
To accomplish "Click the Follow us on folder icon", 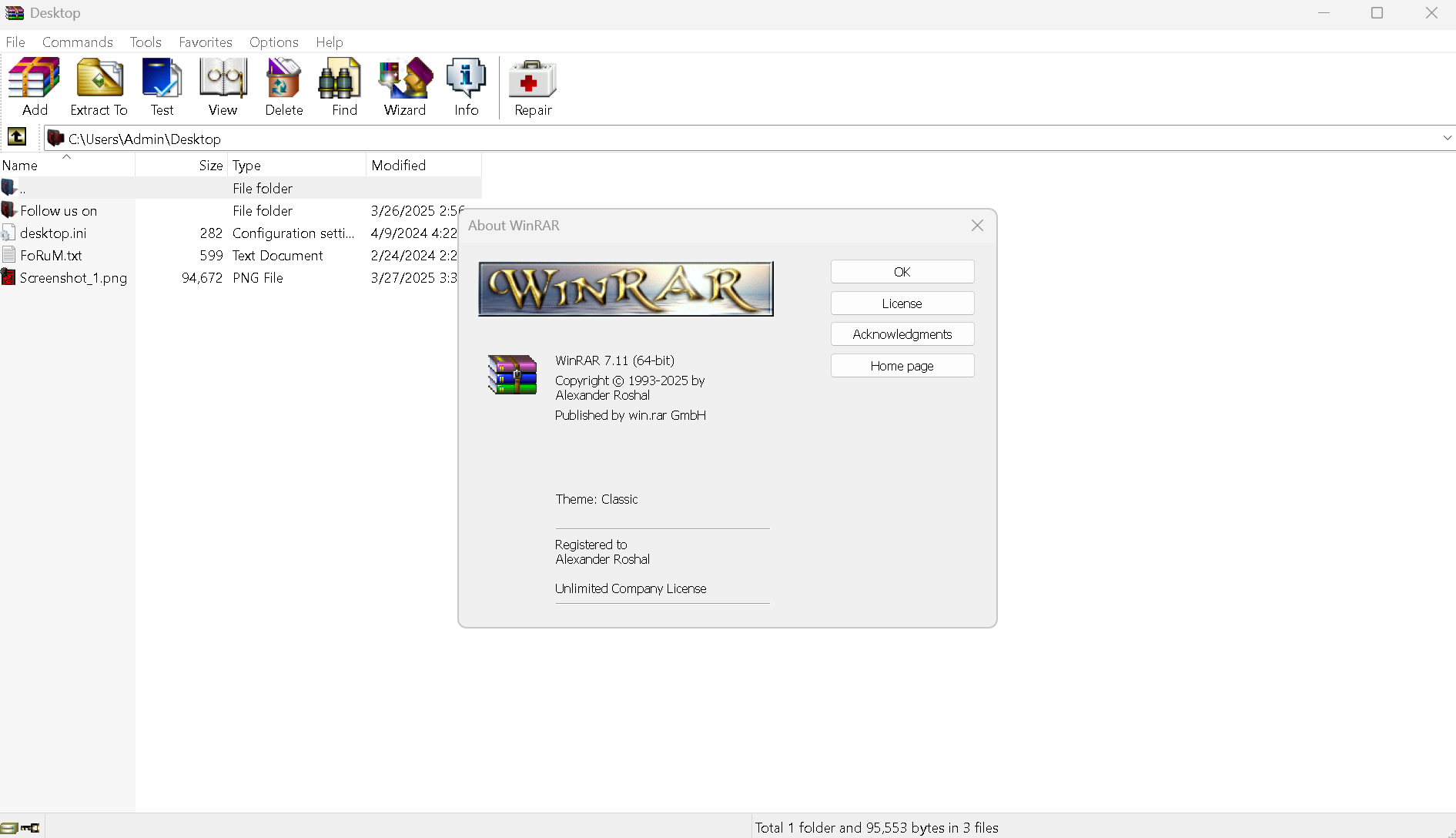I will [x=8, y=209].
